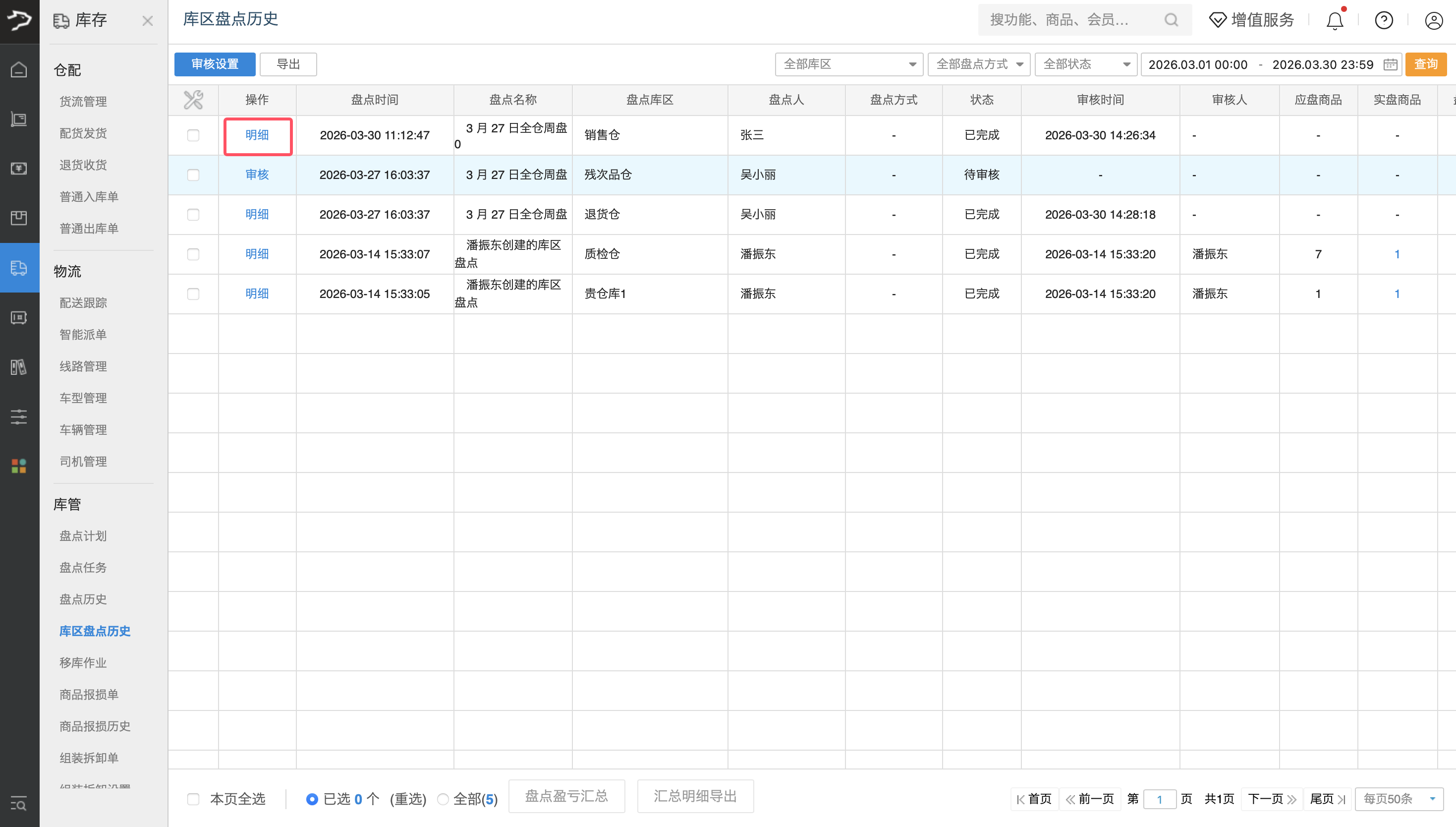Screen dimensions: 1456x827
Task: Click the search magnifier icon in top bar
Action: (x=1171, y=20)
